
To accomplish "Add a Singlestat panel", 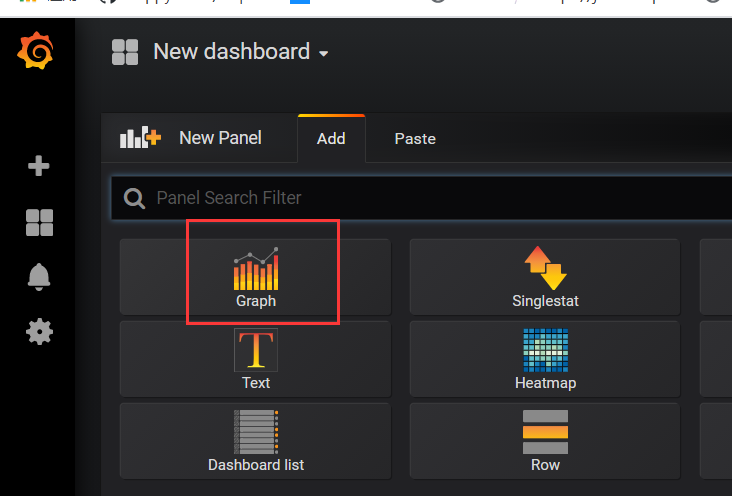I will [x=545, y=277].
